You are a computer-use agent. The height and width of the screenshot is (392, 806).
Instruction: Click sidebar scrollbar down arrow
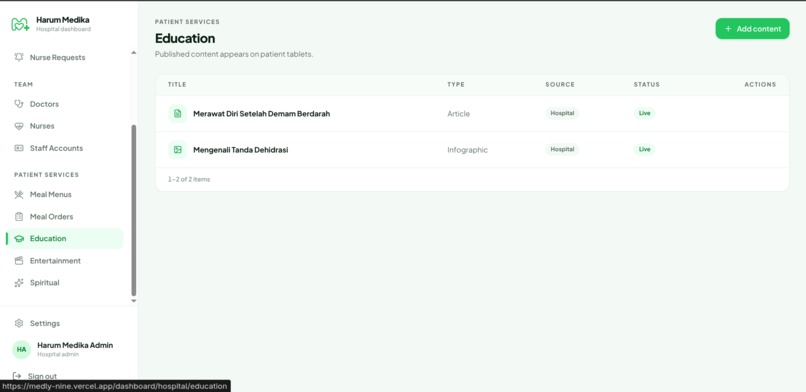click(x=134, y=301)
